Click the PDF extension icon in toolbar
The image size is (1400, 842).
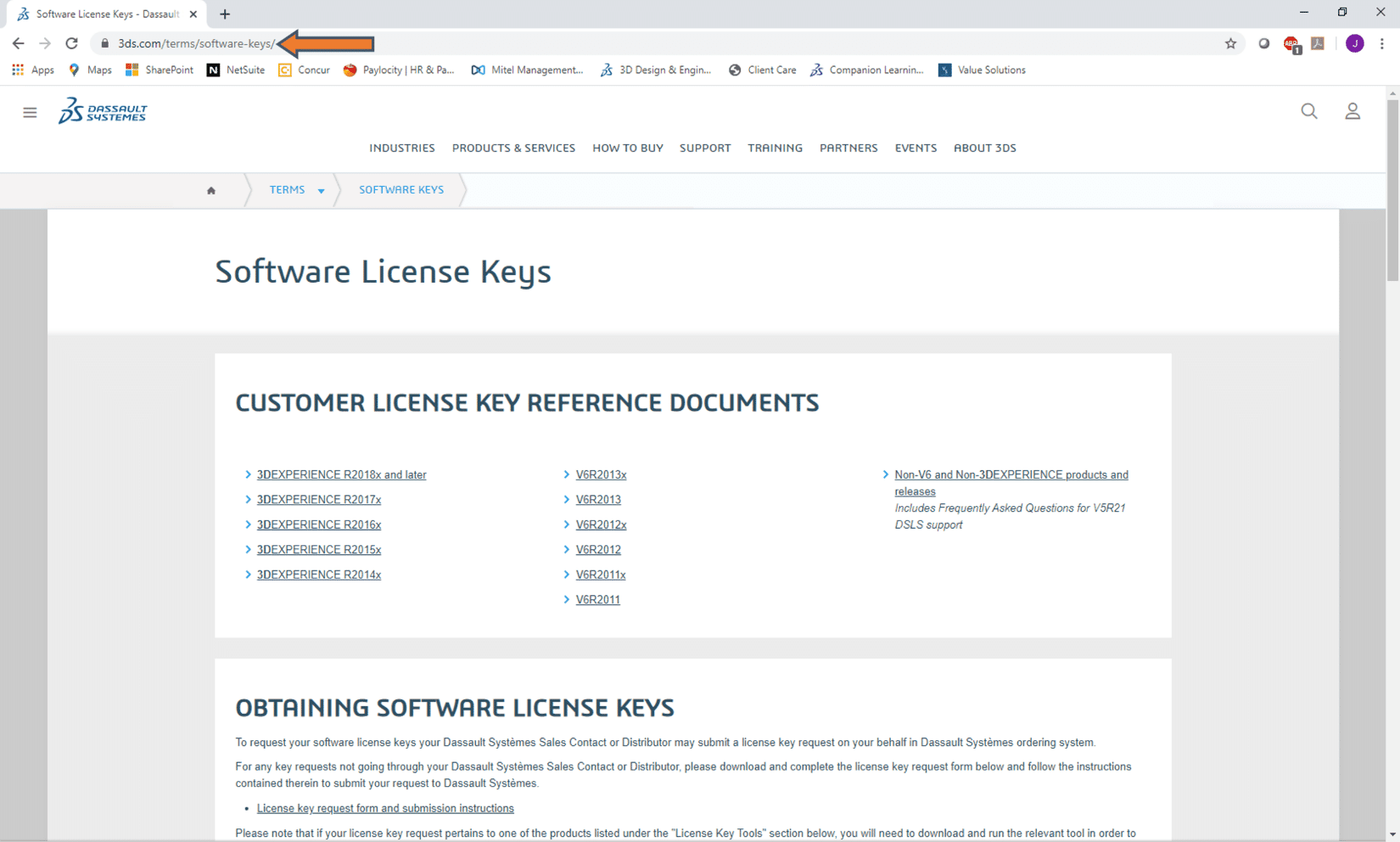[1318, 43]
